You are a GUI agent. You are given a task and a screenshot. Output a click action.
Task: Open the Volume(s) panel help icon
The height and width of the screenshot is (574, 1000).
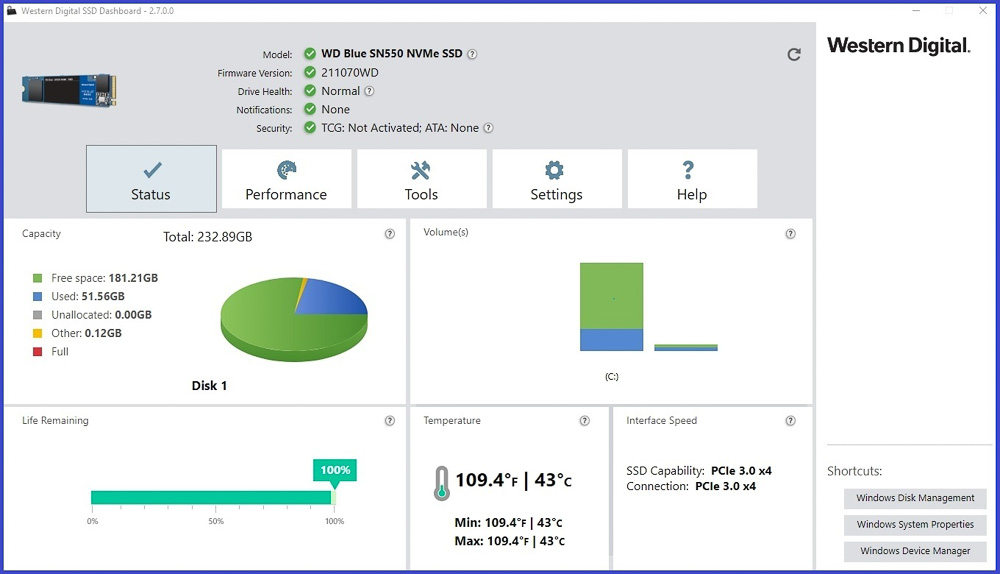(790, 234)
